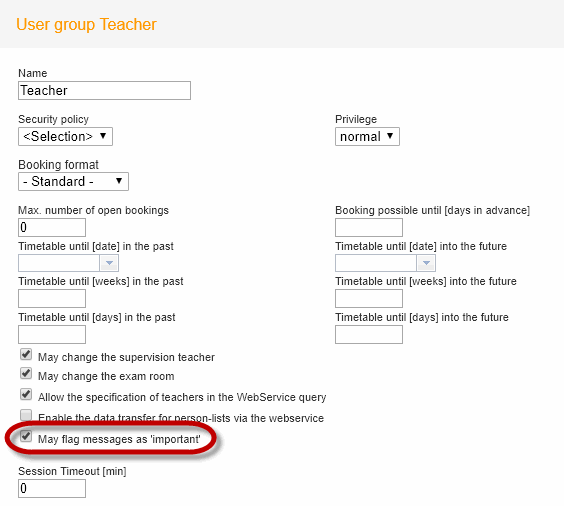Click the Booking possible until days field
This screenshot has width=564, height=506.
pos(369,227)
